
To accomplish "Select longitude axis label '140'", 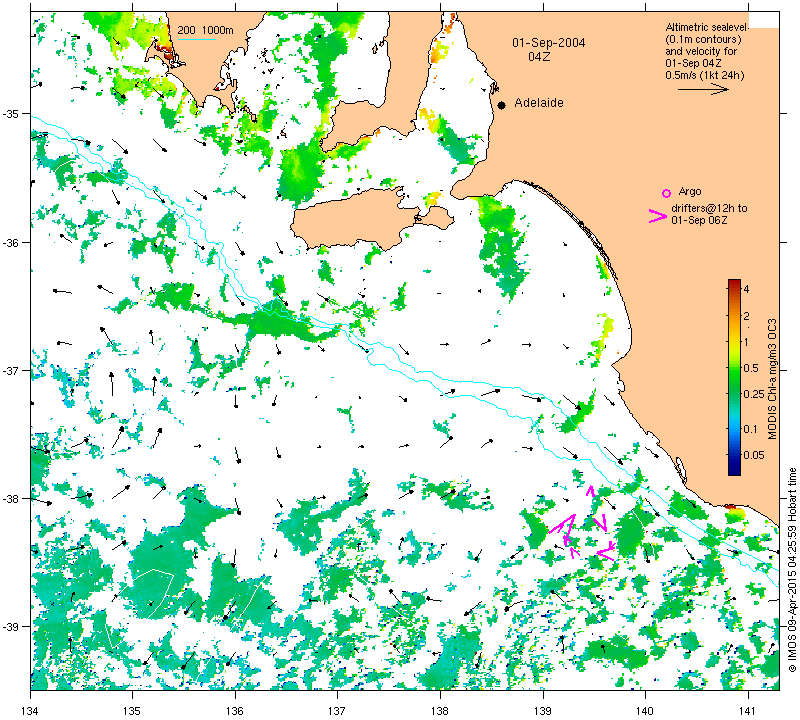I will [645, 710].
